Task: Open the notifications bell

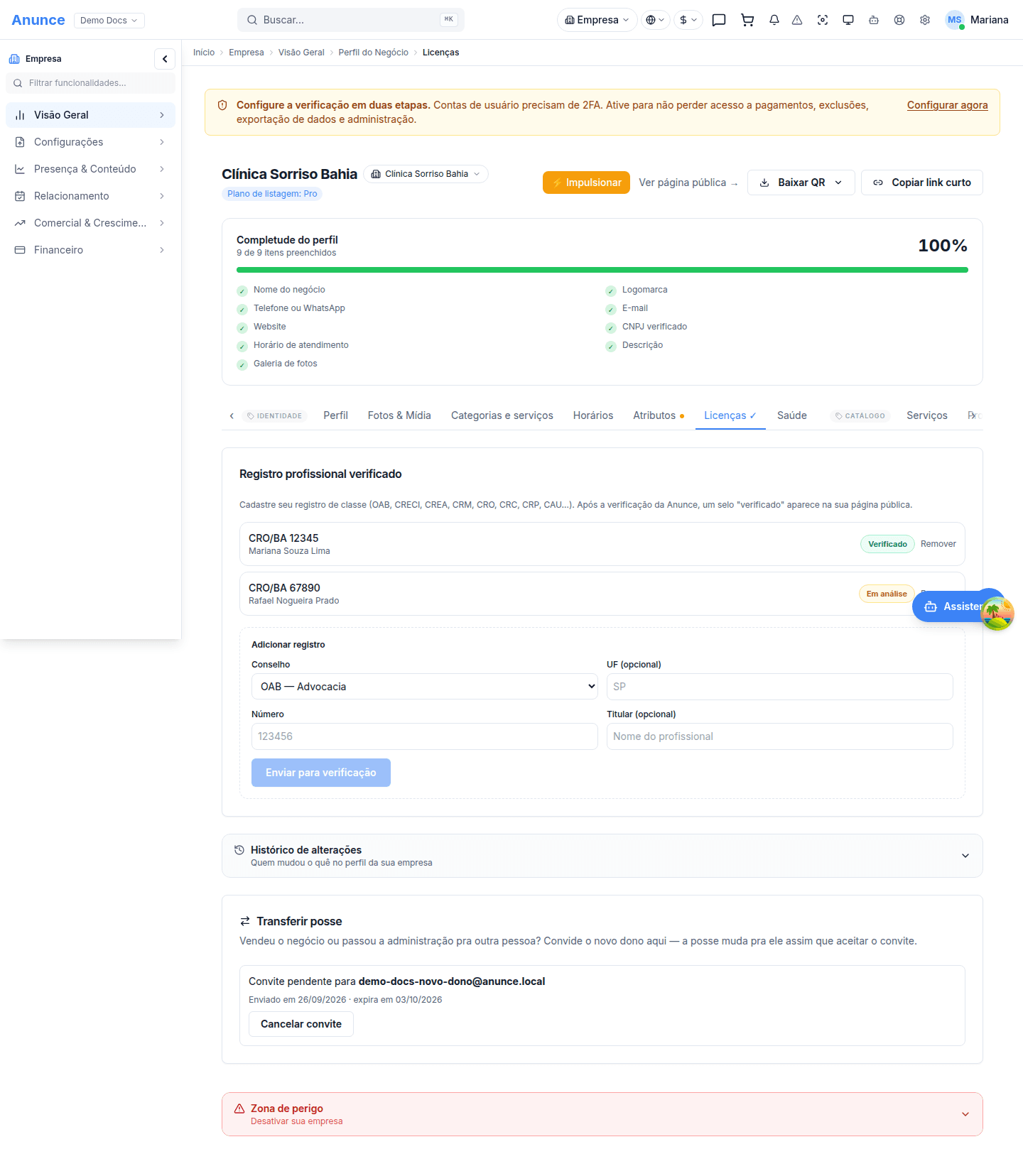Action: coord(774,20)
